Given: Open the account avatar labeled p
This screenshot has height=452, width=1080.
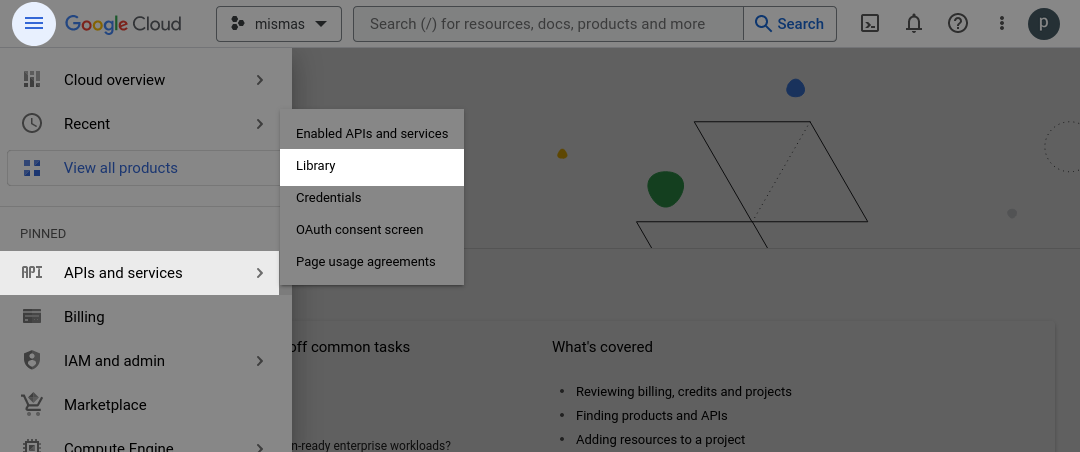Looking at the screenshot, I should pyautogui.click(x=1044, y=24).
